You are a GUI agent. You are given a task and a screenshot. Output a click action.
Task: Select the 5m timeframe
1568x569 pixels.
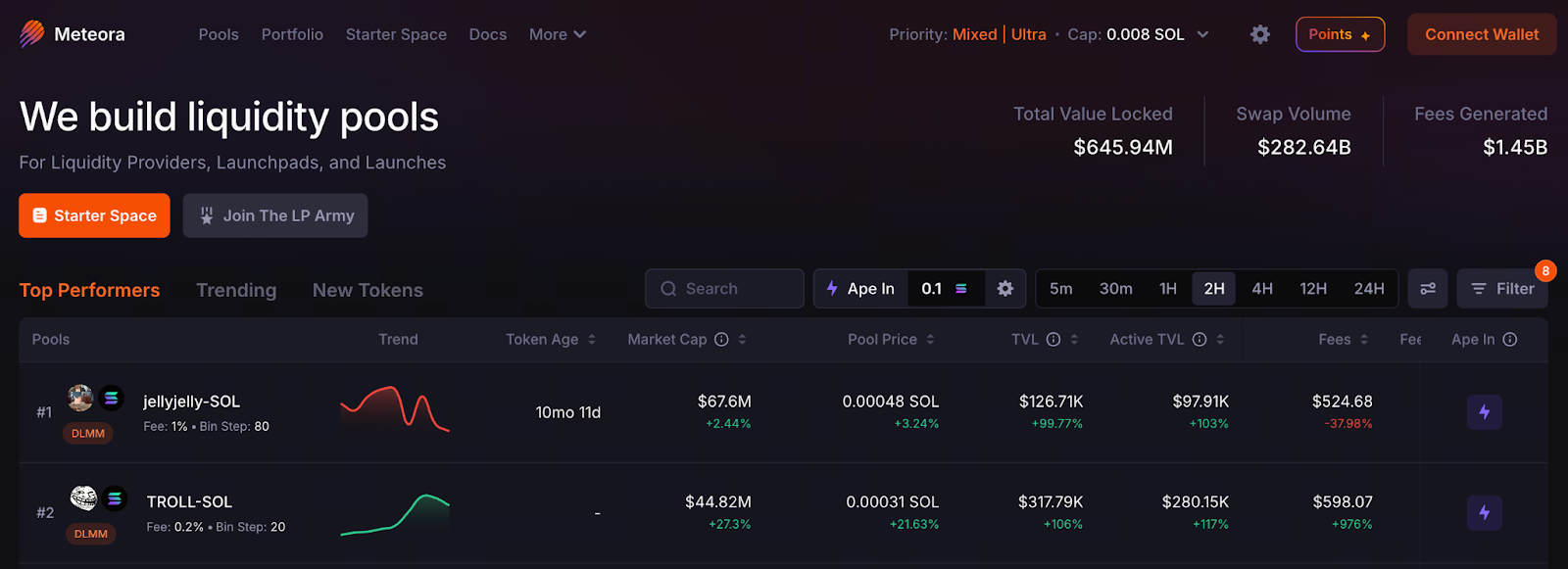1060,289
